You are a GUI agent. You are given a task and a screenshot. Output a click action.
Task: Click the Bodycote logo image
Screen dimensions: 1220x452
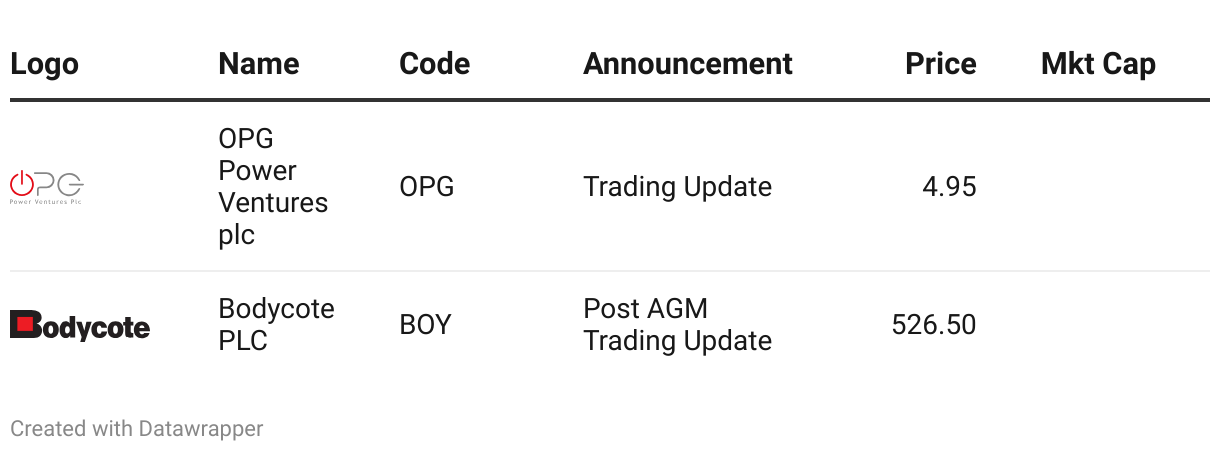[80, 325]
